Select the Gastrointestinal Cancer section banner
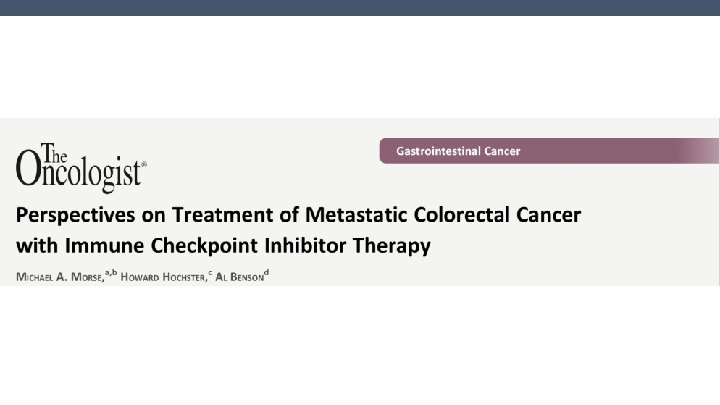Screen dimensions: 720x405 548,151
